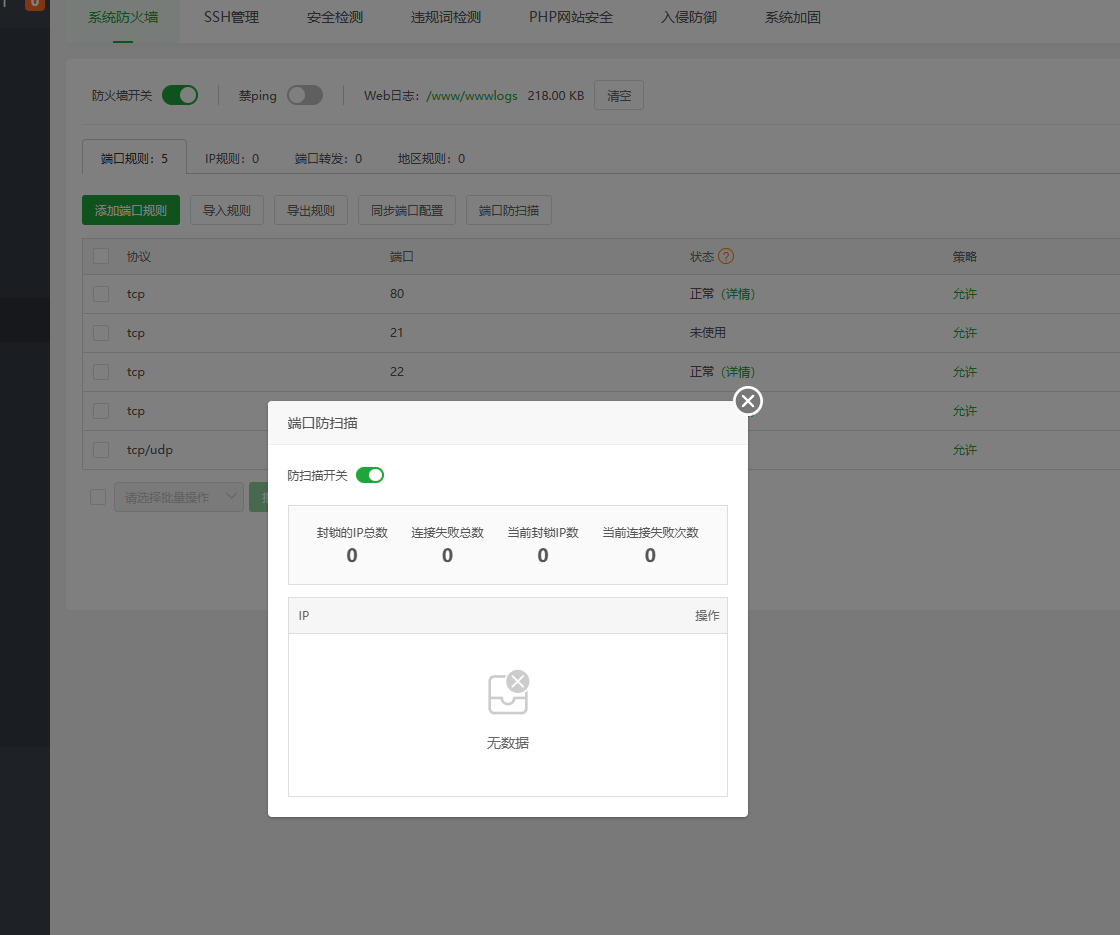This screenshot has width=1120, height=935.
Task: Select all rows with header checkbox
Action: [101, 256]
